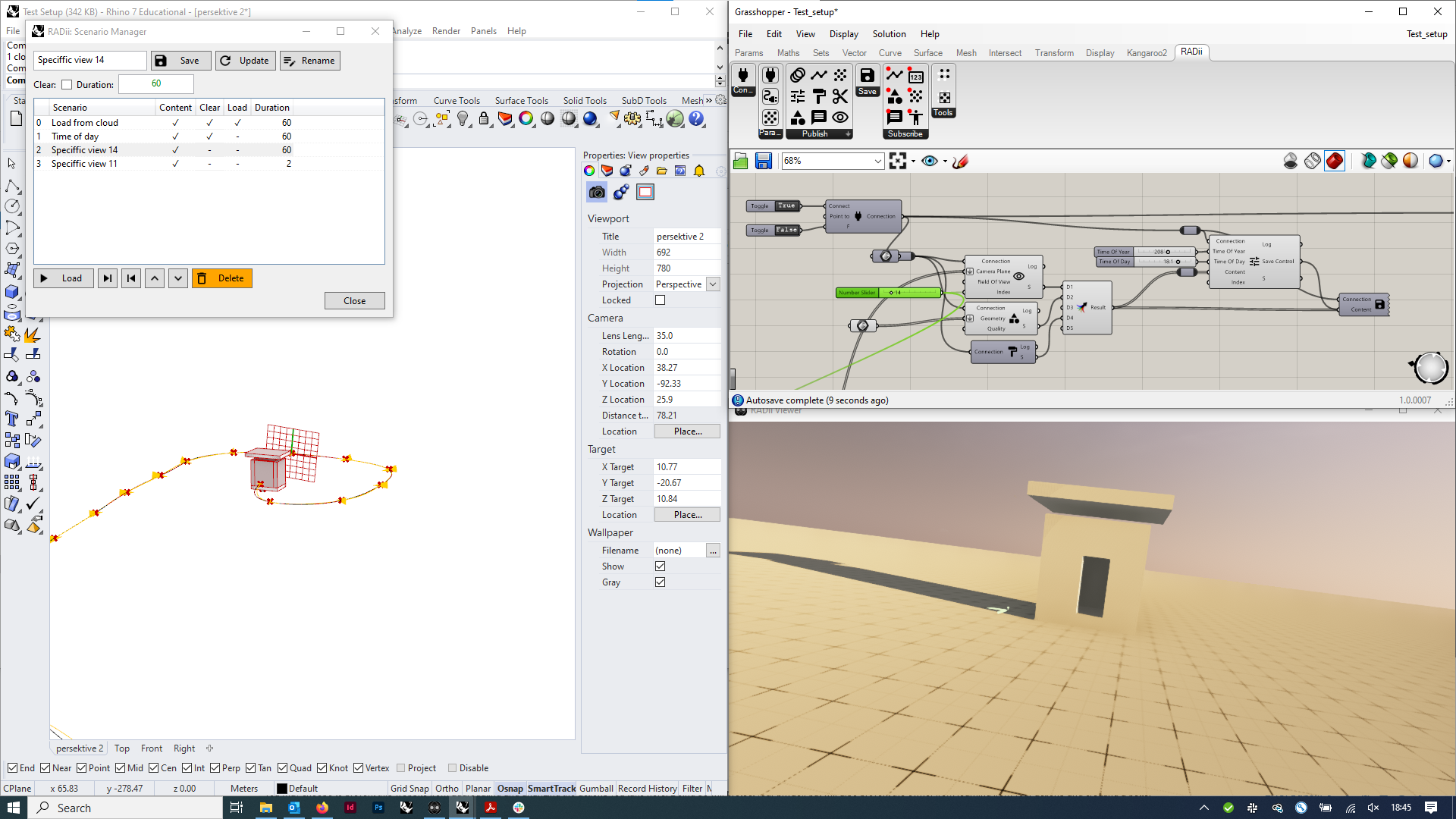Click the camera Location Place button
Image resolution: width=1456 pixels, height=819 pixels.
(x=687, y=431)
